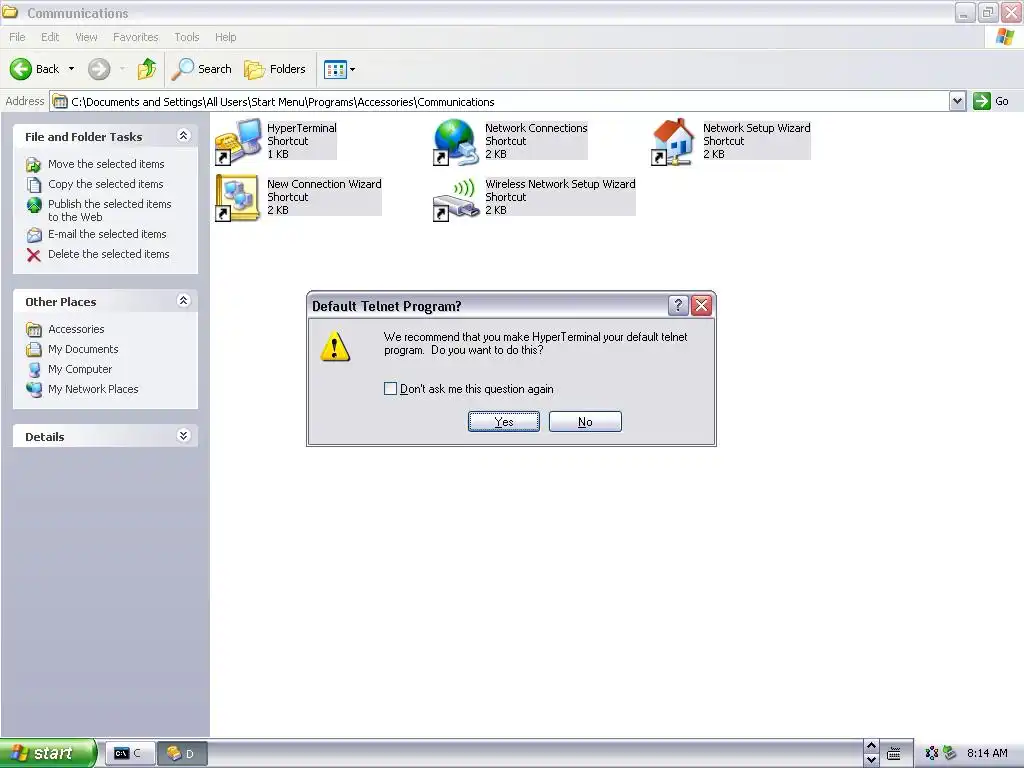
Task: Click Publish to the Web globe icon
Action: [x=34, y=205]
